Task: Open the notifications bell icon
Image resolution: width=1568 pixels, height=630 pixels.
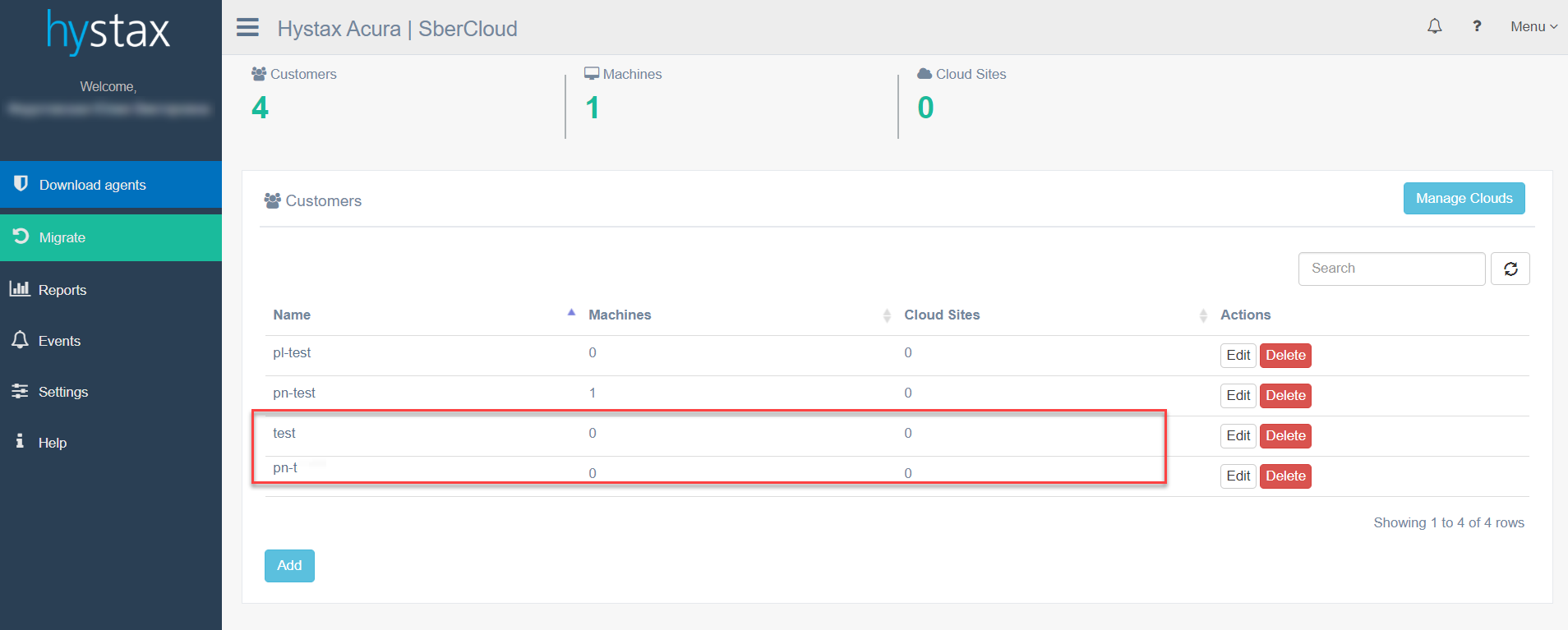Action: (1435, 26)
